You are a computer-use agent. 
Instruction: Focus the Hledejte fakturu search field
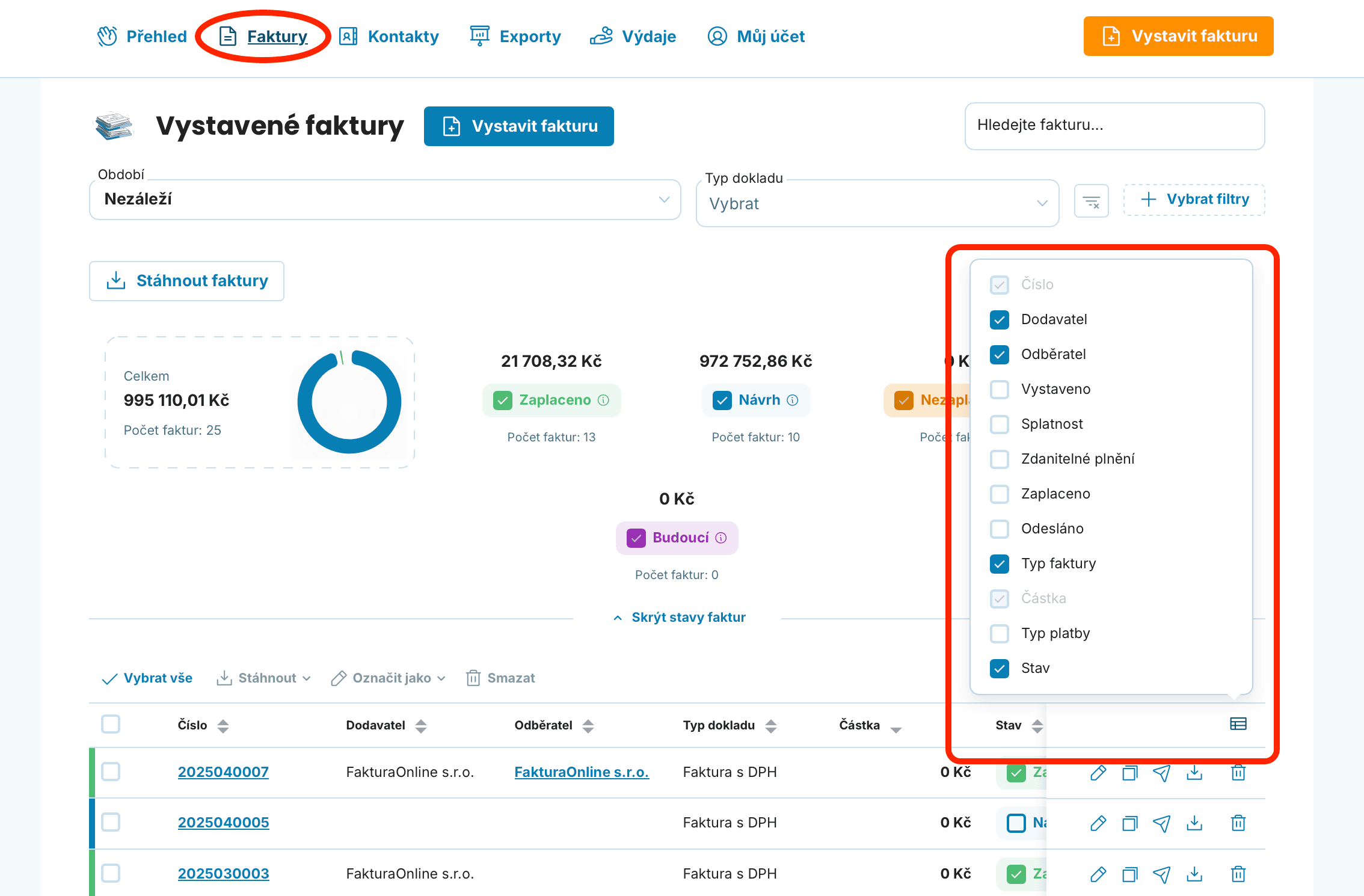pos(1114,126)
